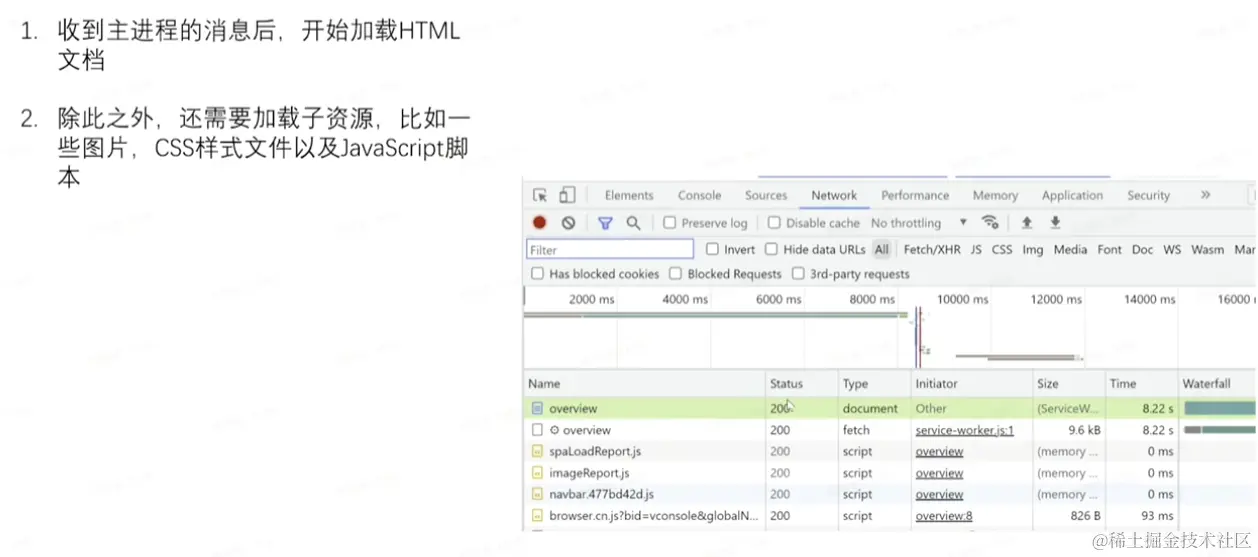Filter requests by Fetch/XHR
Screen dimensions: 1258x557
(x=932, y=249)
